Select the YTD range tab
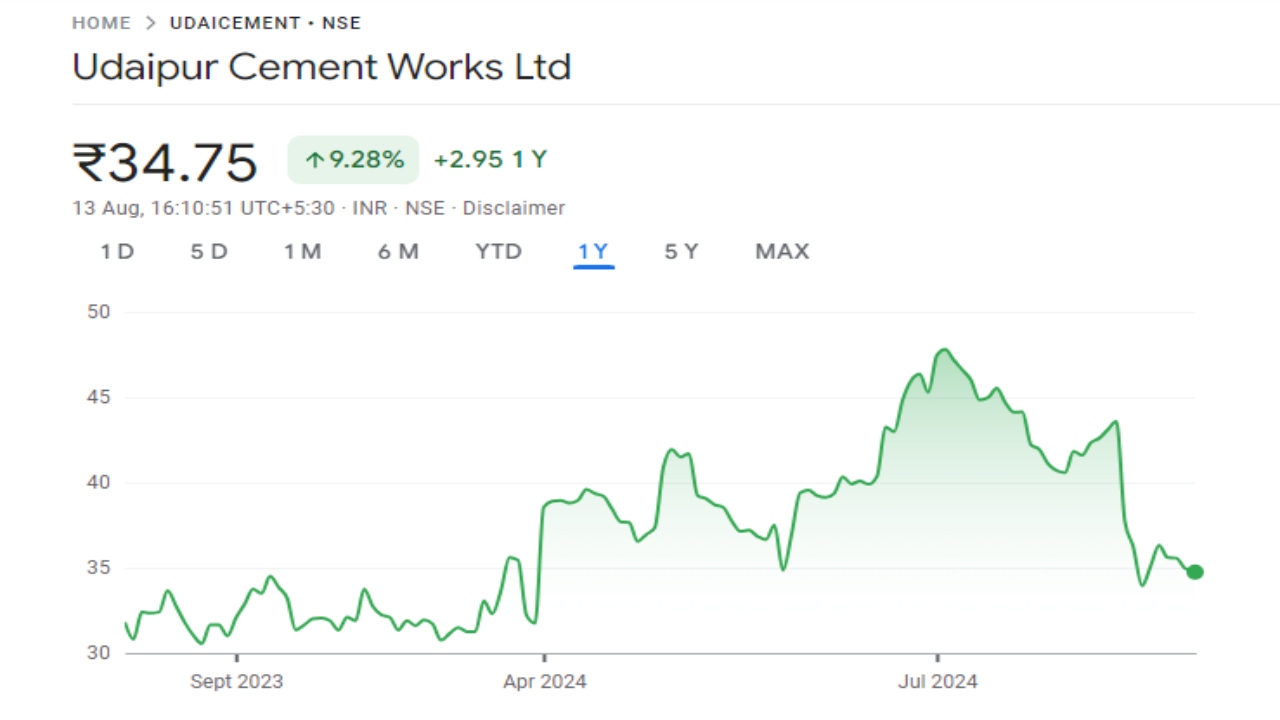1280x720 pixels. [x=498, y=251]
